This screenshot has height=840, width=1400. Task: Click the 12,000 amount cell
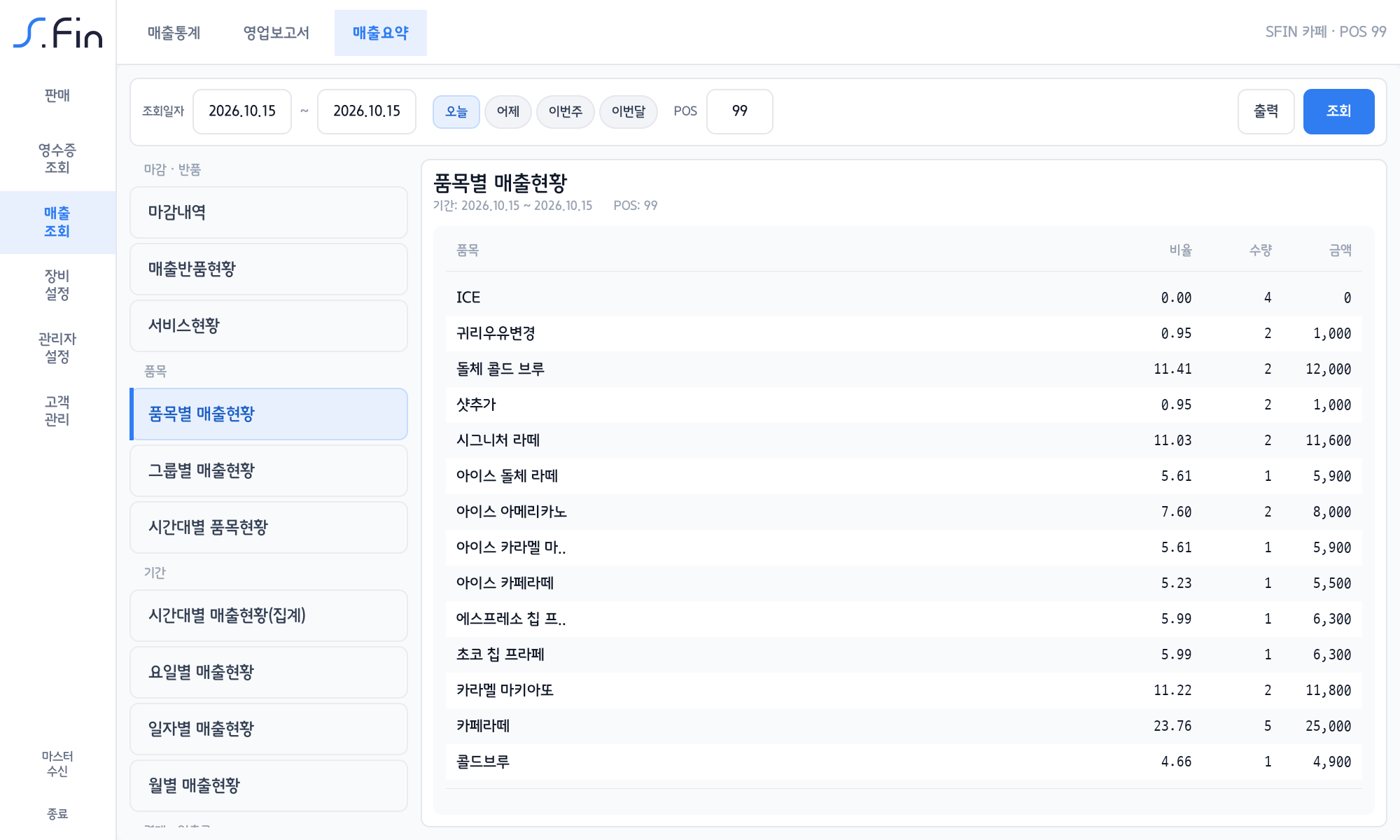(1328, 370)
